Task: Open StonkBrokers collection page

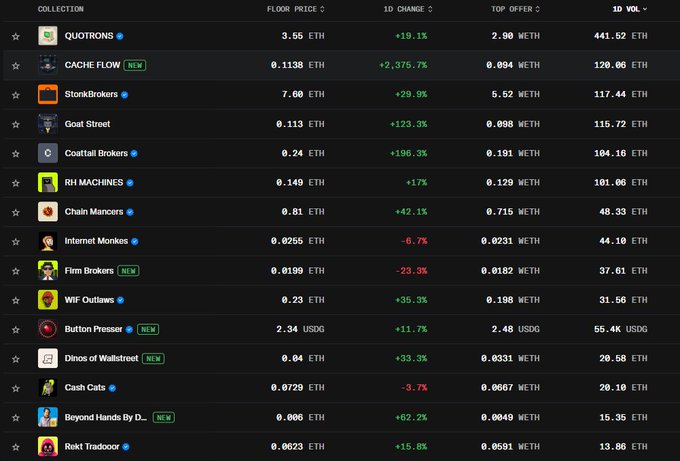Action: tap(91, 95)
